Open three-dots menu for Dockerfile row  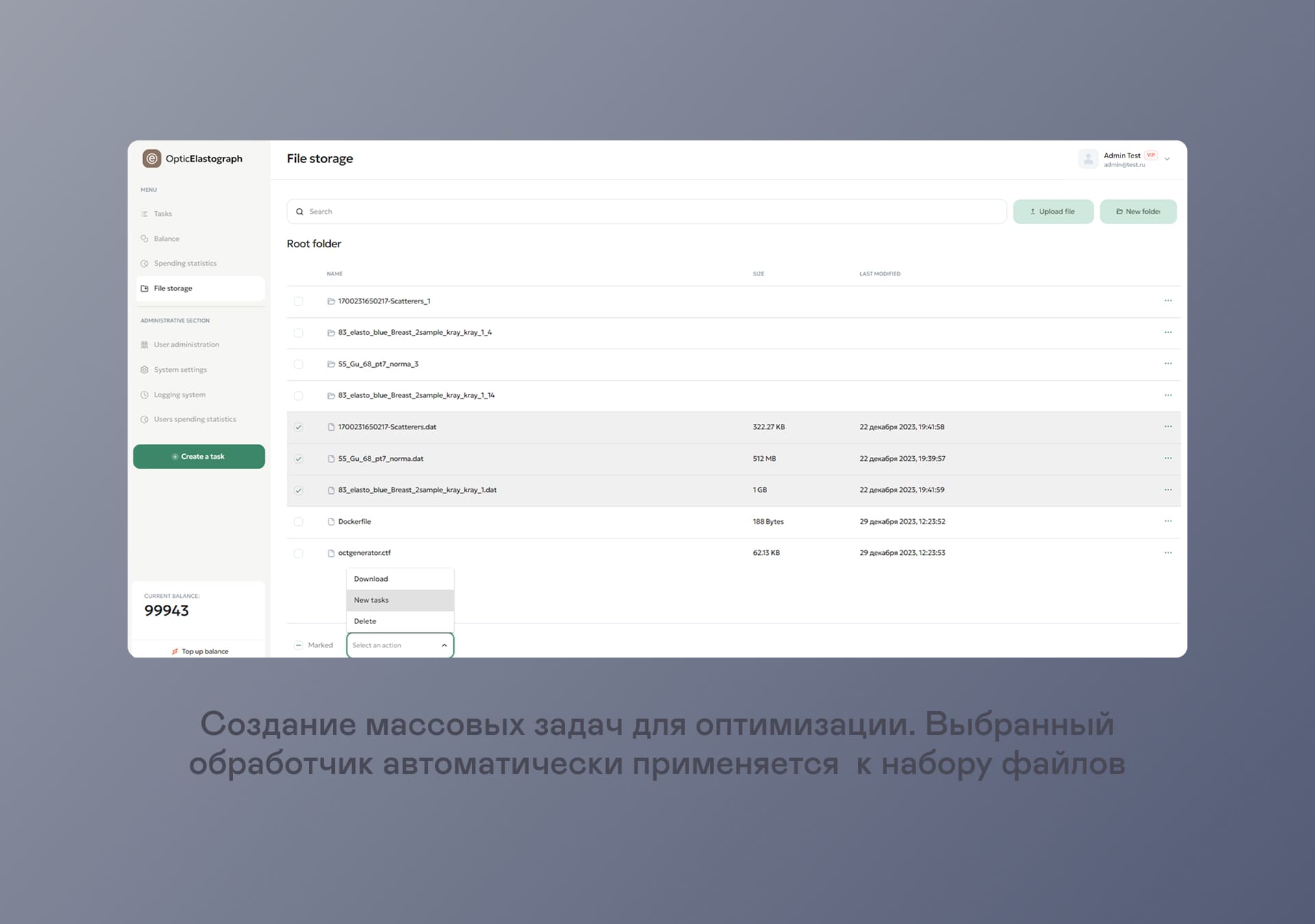point(1168,521)
